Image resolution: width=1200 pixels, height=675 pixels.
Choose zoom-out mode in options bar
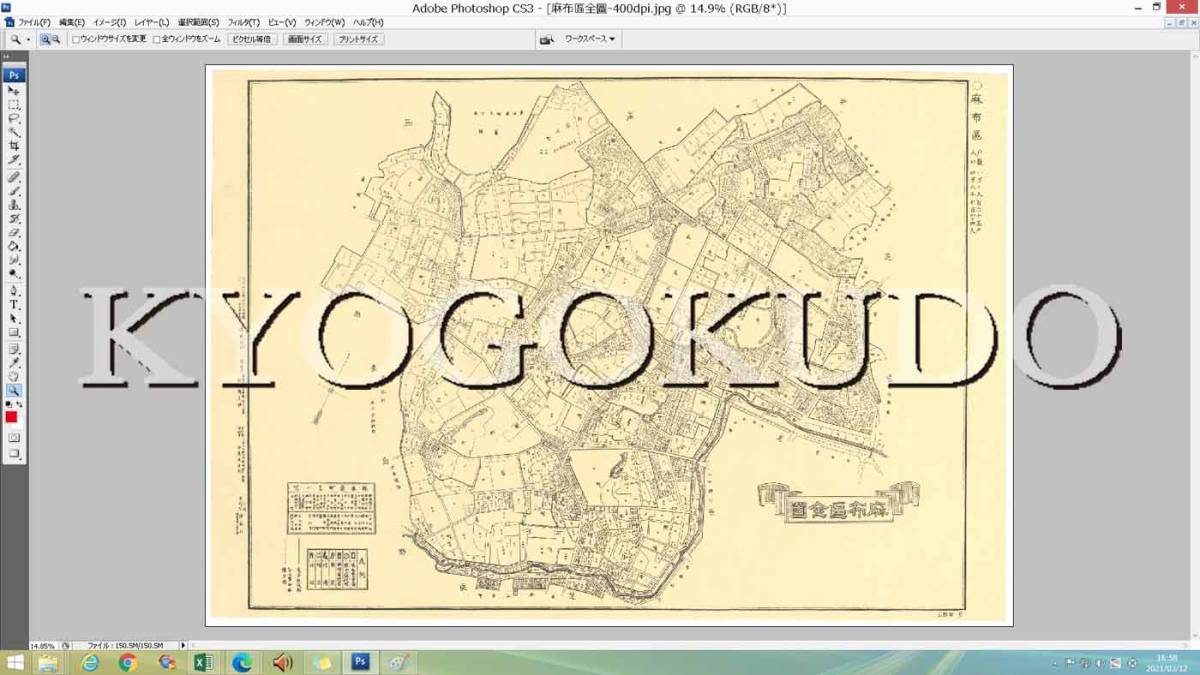(x=56, y=39)
